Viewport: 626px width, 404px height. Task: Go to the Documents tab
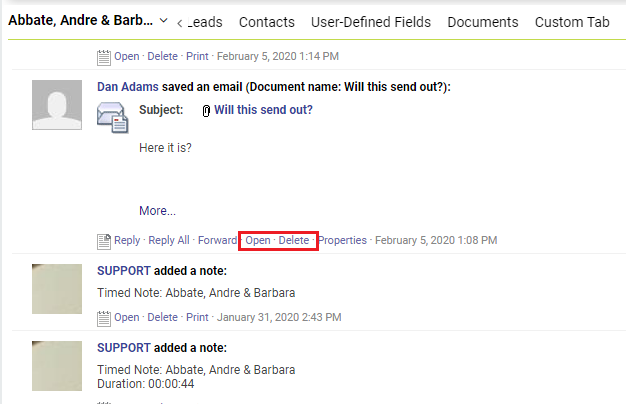483,22
